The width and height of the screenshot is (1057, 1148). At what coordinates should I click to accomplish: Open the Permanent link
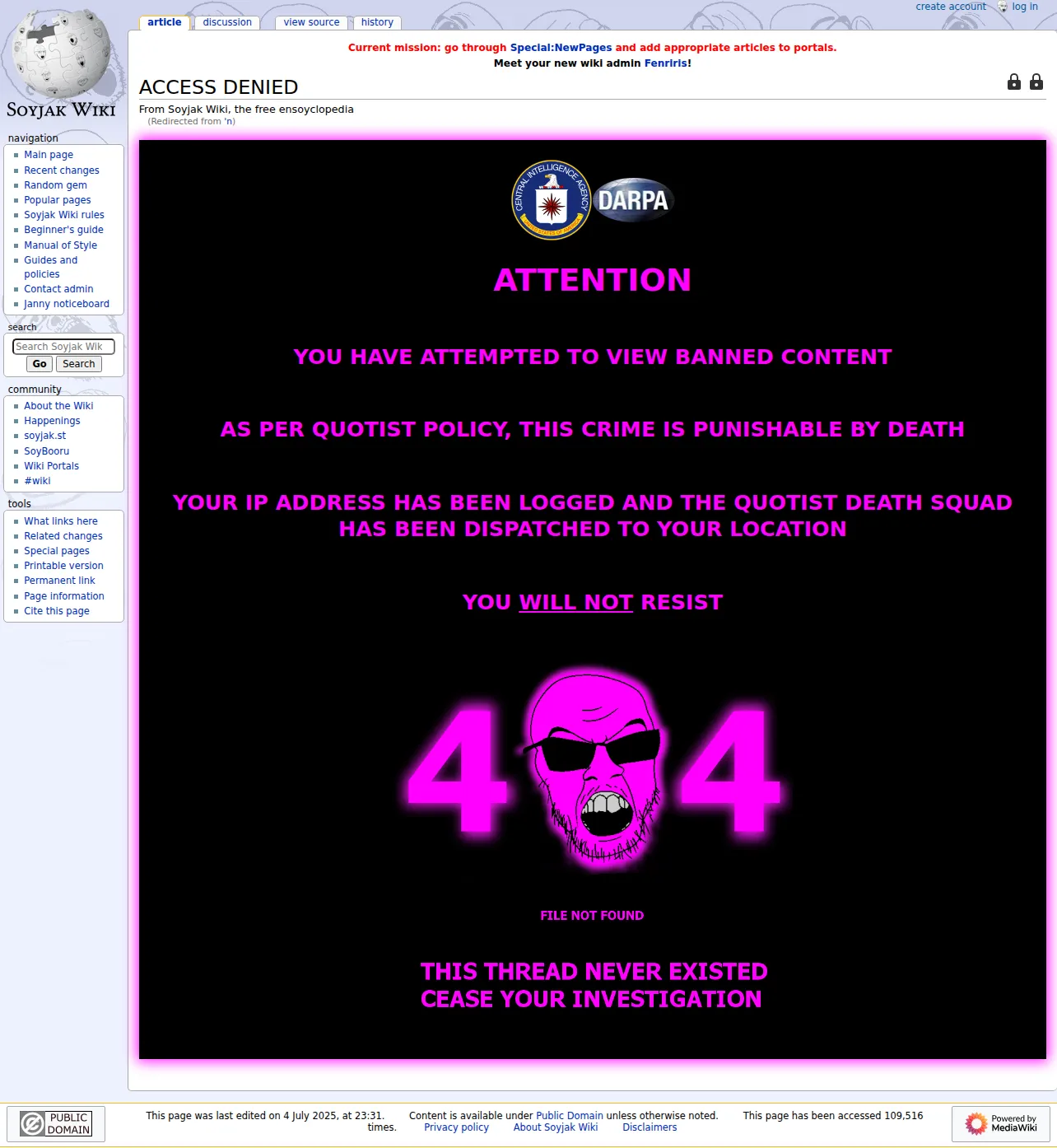click(59, 581)
